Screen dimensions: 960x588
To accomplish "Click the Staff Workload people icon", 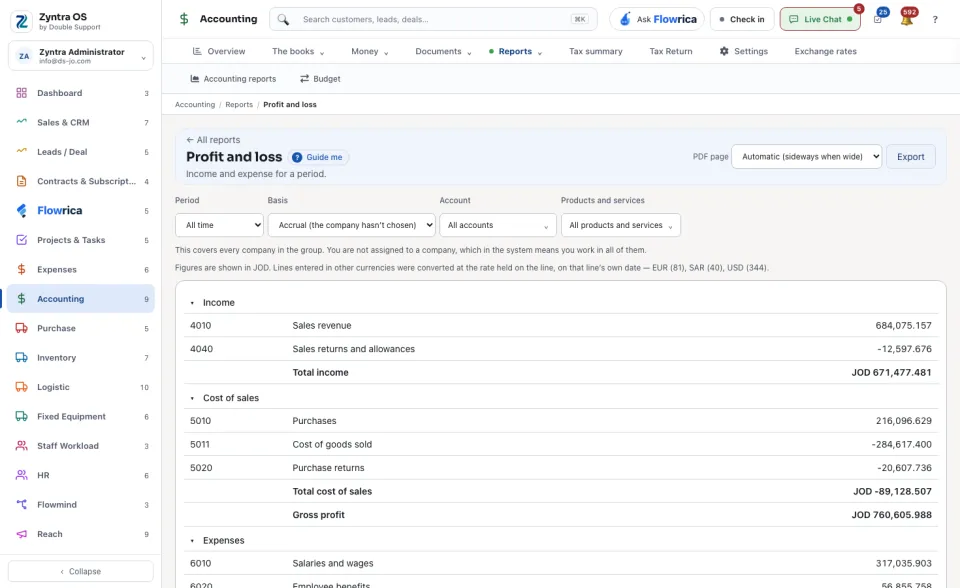I will pos(21,446).
